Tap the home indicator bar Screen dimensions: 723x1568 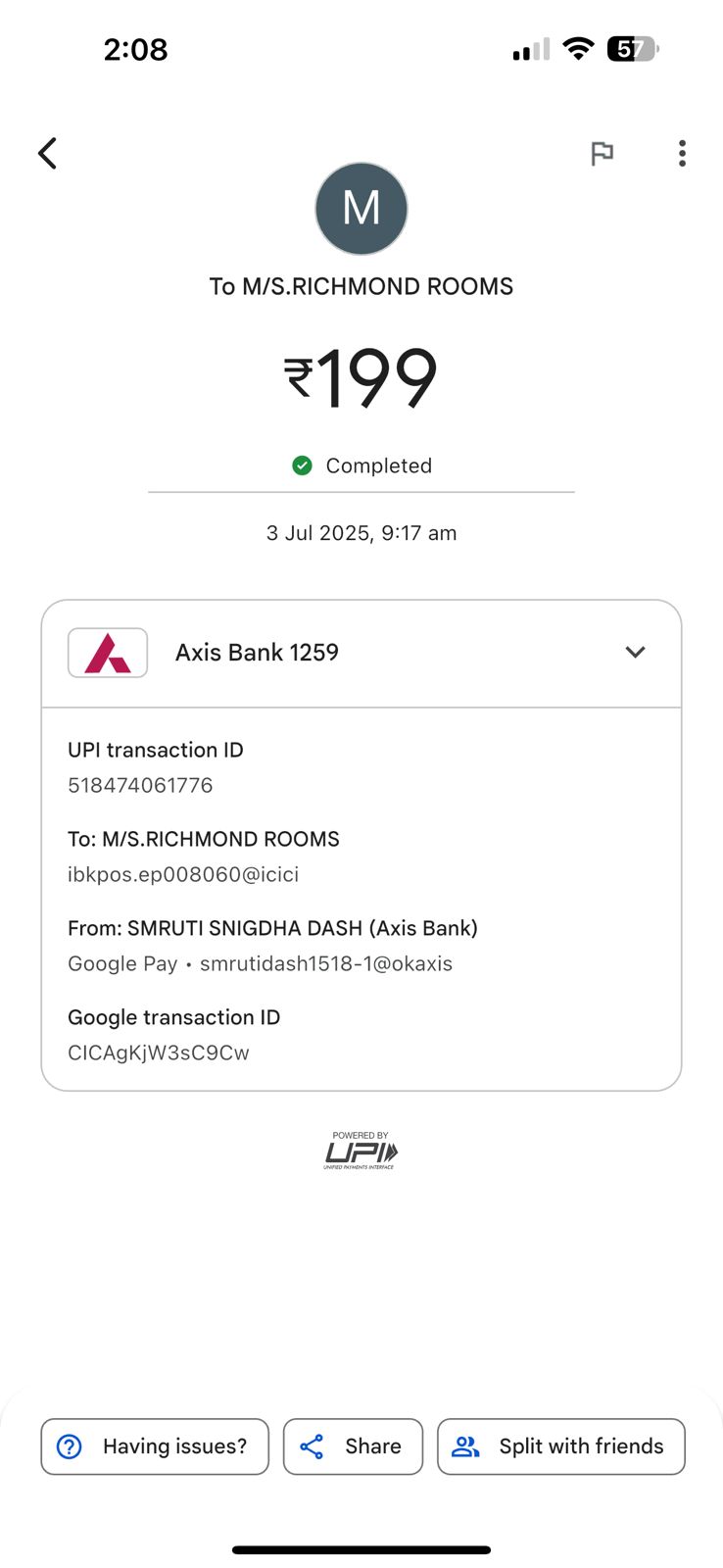(361, 1549)
